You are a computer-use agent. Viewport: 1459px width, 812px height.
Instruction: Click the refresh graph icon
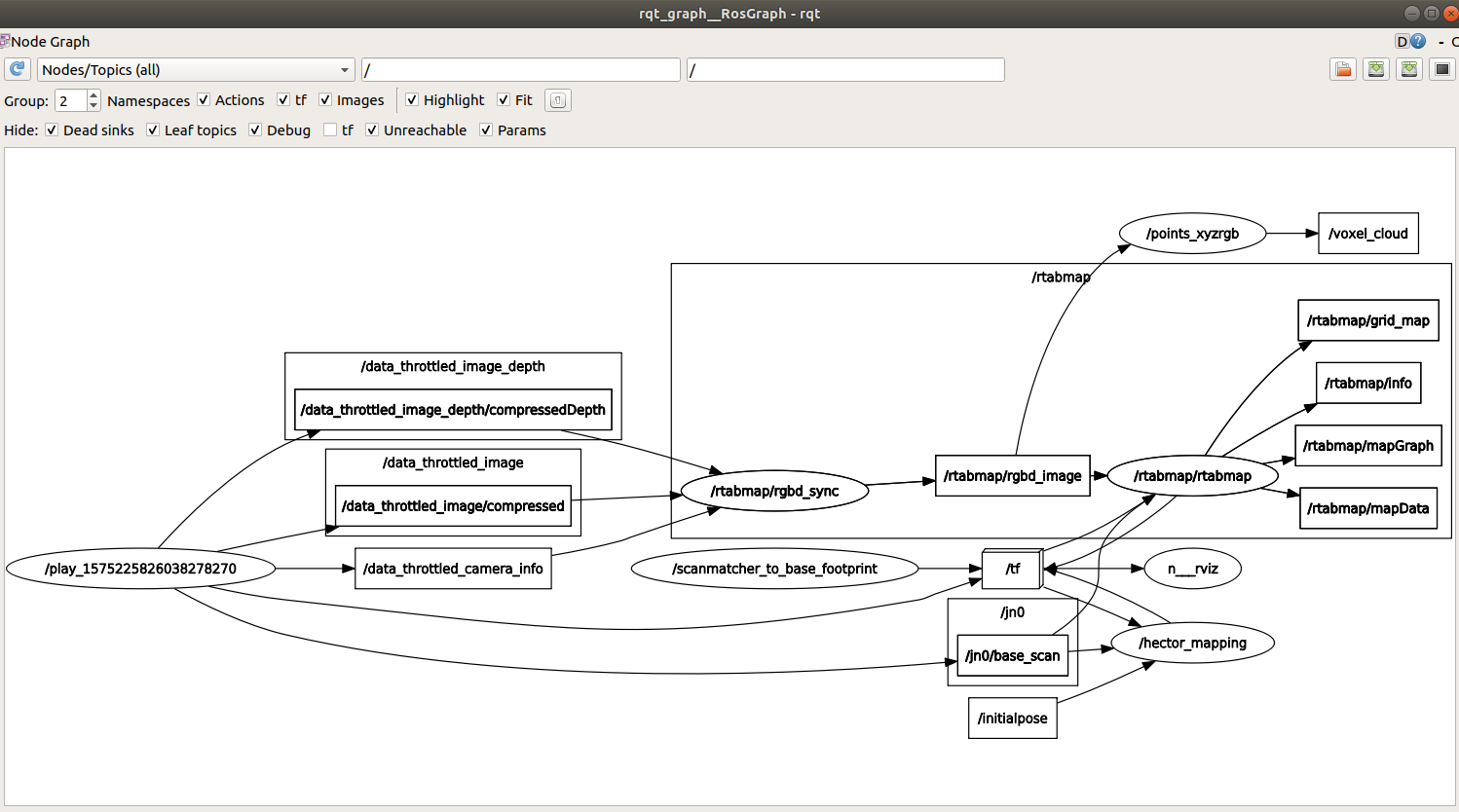(x=18, y=69)
